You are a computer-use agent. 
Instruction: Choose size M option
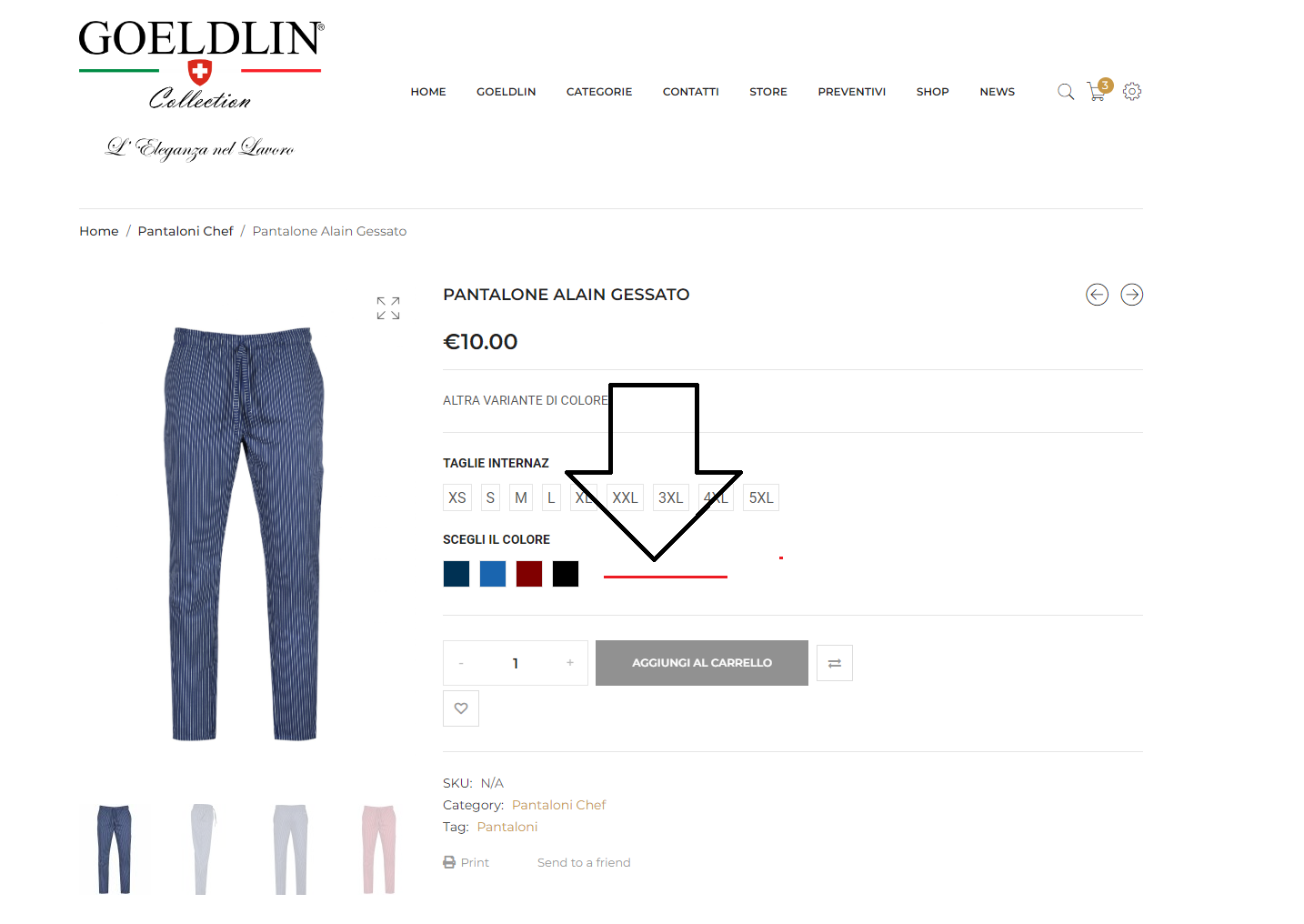[x=521, y=497]
